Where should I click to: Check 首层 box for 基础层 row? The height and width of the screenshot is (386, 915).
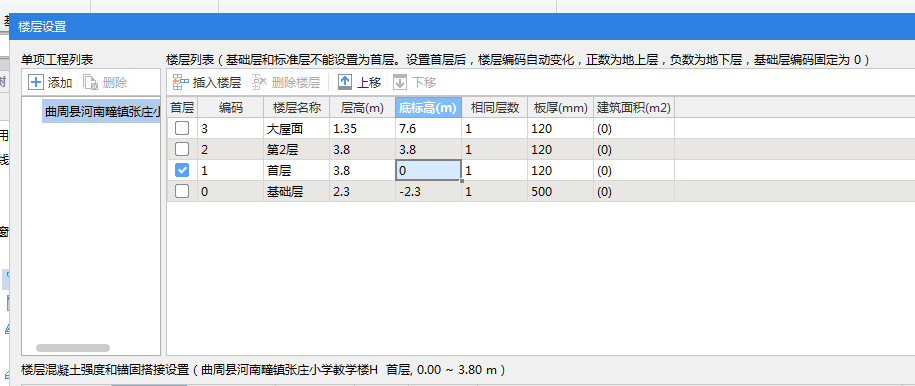(x=182, y=191)
